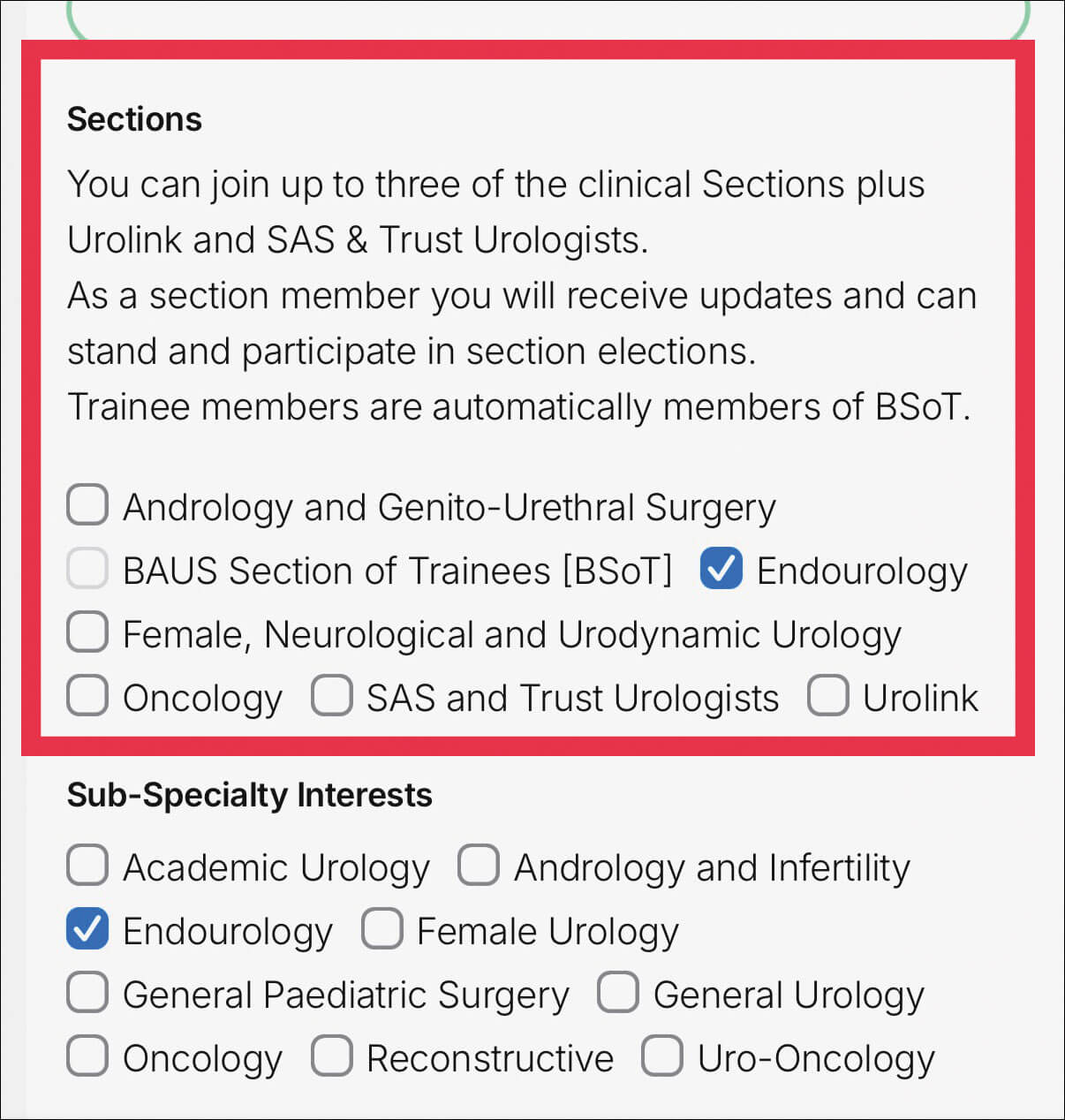Tick Andrology and Genito-Urethral Surgery checkbox

click(88, 505)
